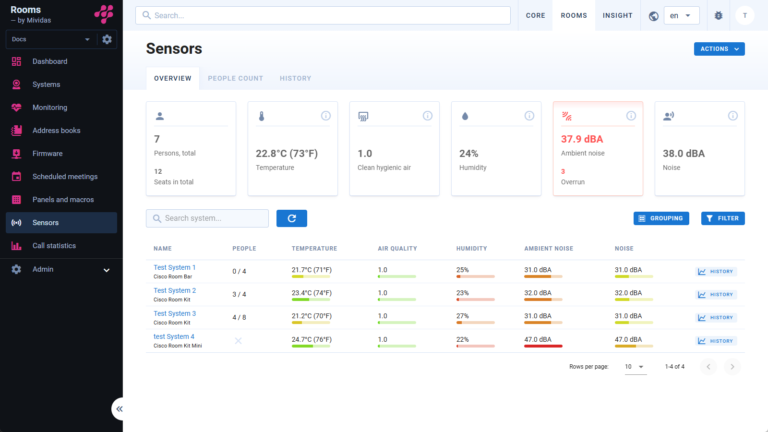Sort by Humidity column header
This screenshot has height=432, width=768.
pos(472,249)
